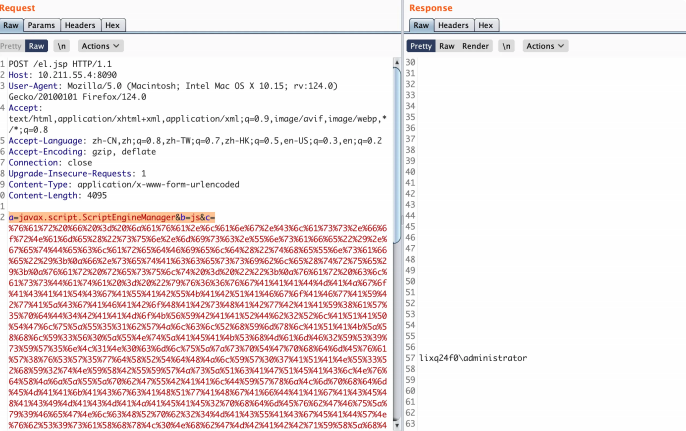Select the top Raw tab under Response

422,25
